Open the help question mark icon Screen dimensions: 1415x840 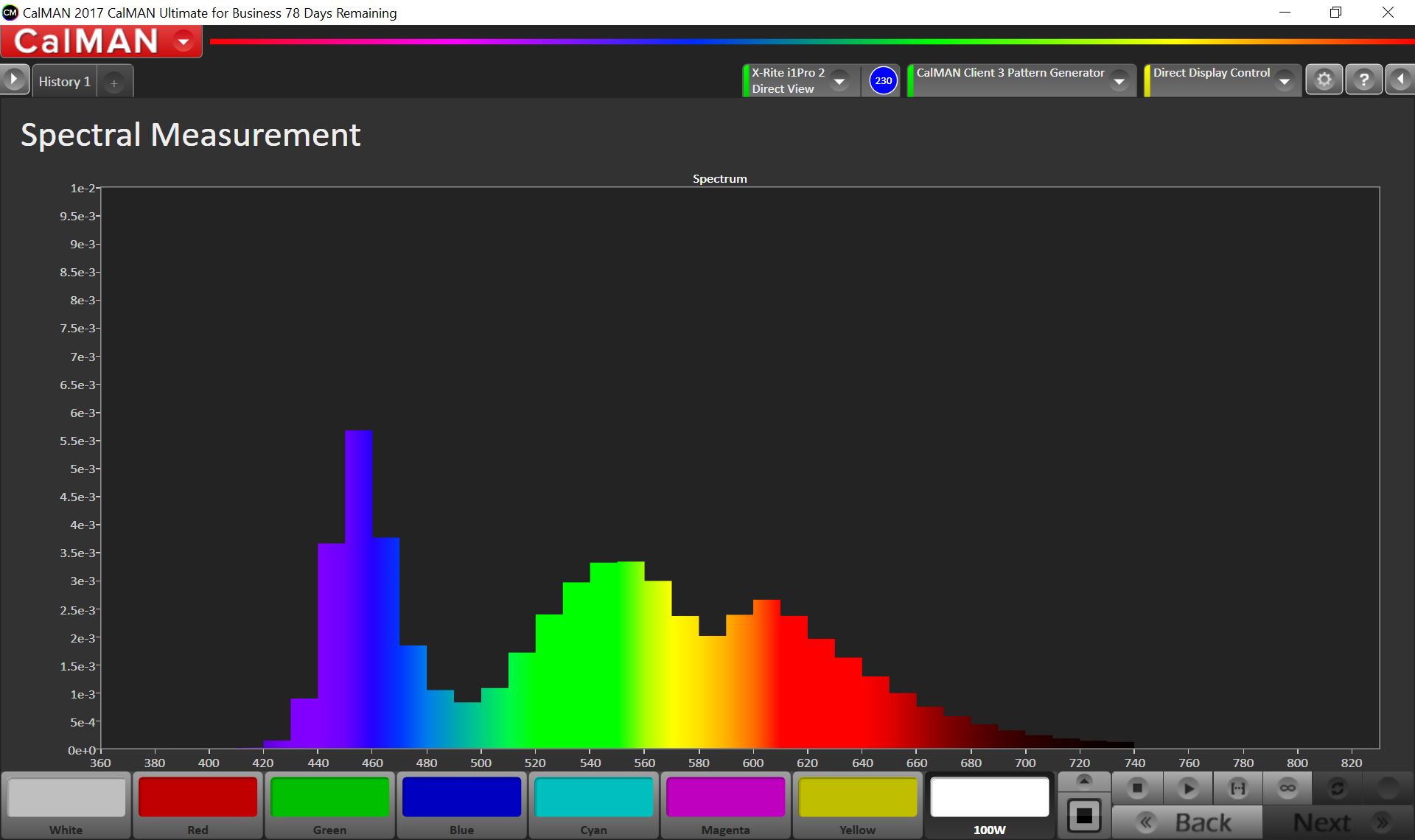pyautogui.click(x=1363, y=80)
